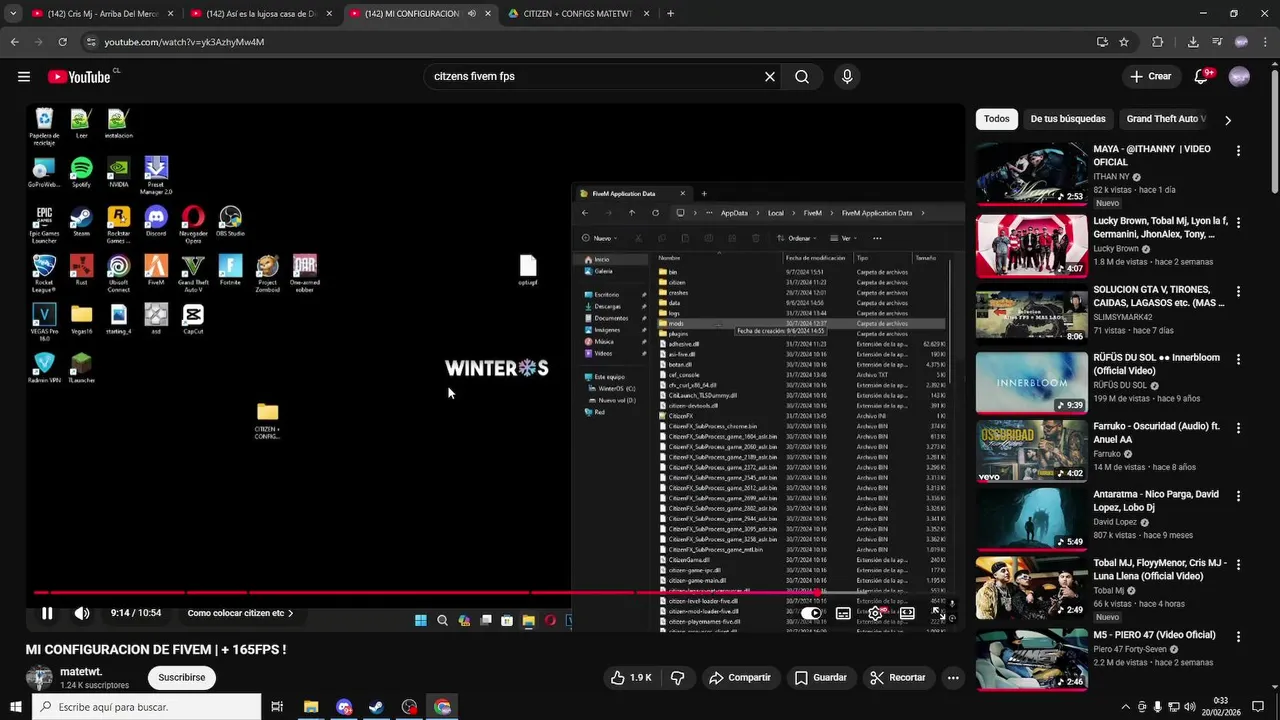This screenshot has height=720, width=1280.
Task: Open options for Antaratma - Nico Parga video
Action: [1238, 496]
